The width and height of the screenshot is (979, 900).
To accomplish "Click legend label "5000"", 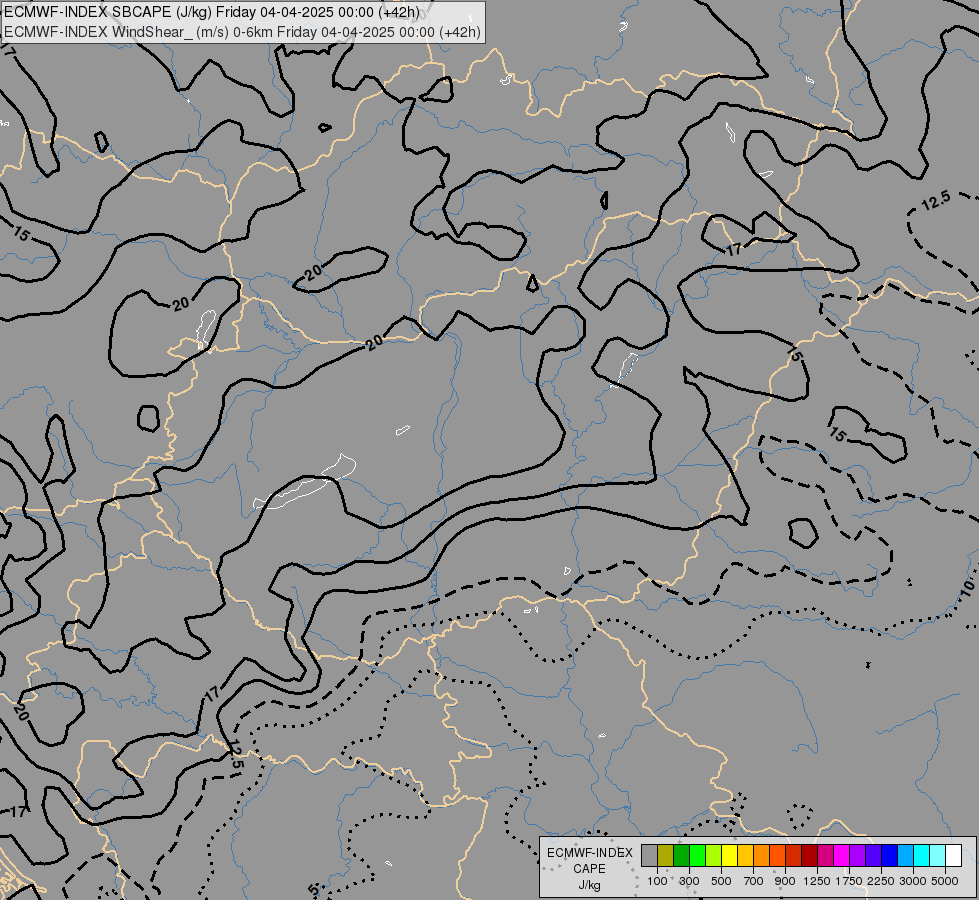I will pos(945,881).
